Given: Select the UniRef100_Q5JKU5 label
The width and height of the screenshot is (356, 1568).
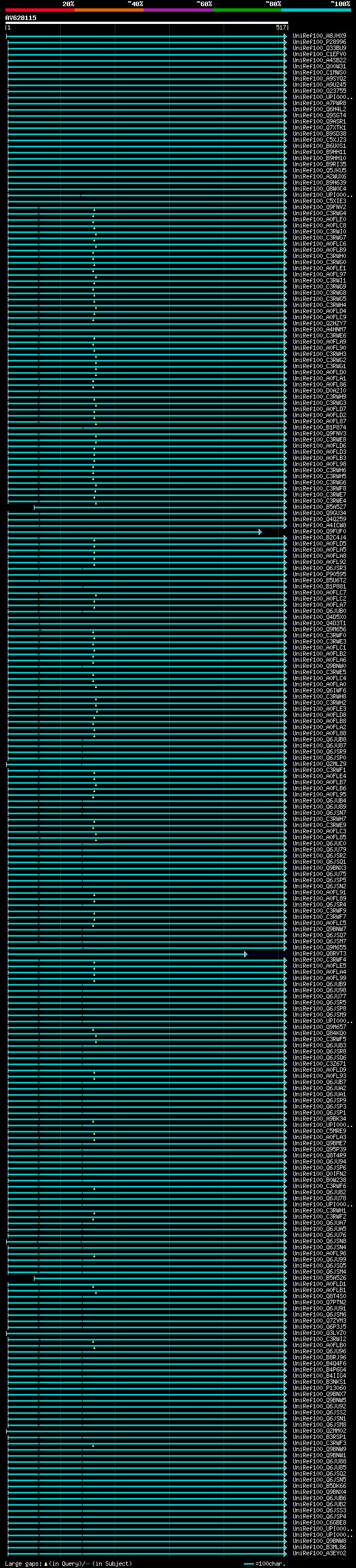Looking at the screenshot, I should coord(319,170).
